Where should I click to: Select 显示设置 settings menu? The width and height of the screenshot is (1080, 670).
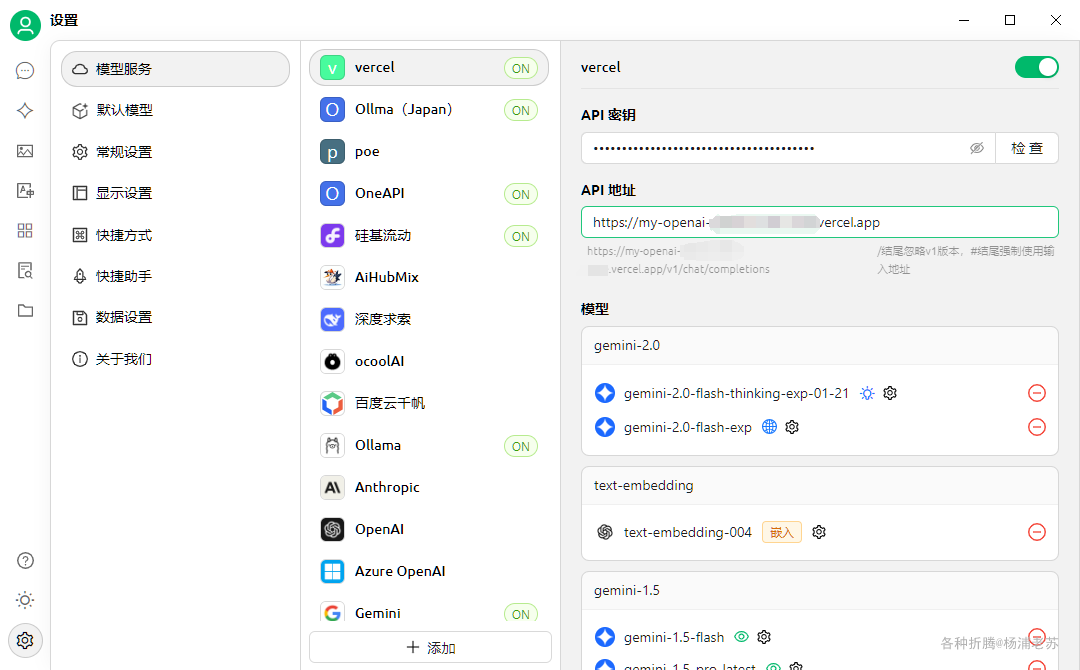click(176, 193)
